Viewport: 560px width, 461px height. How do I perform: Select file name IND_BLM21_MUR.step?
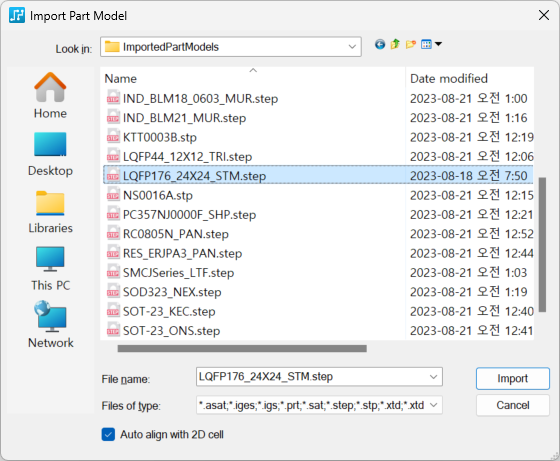tap(184, 117)
